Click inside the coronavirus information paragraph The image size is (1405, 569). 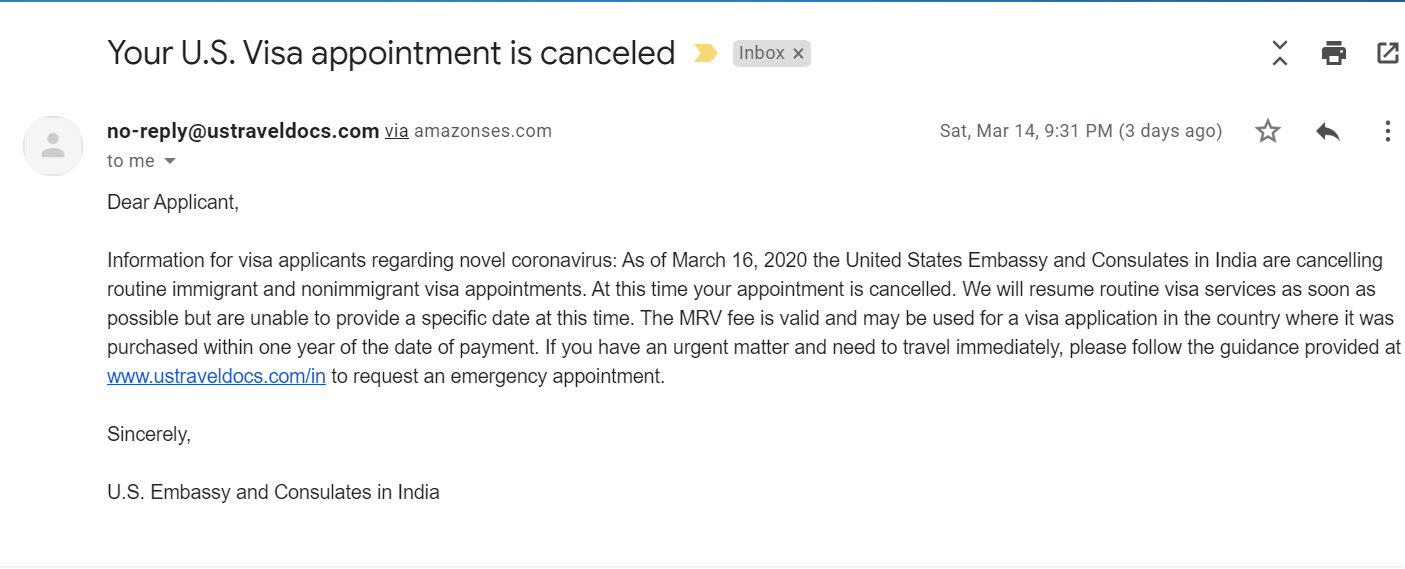[x=754, y=319]
